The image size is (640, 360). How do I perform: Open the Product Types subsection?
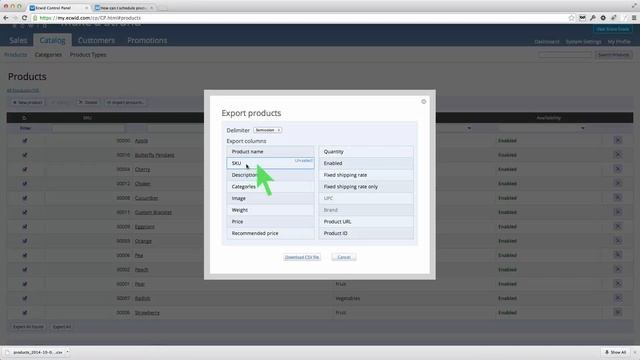point(88,55)
